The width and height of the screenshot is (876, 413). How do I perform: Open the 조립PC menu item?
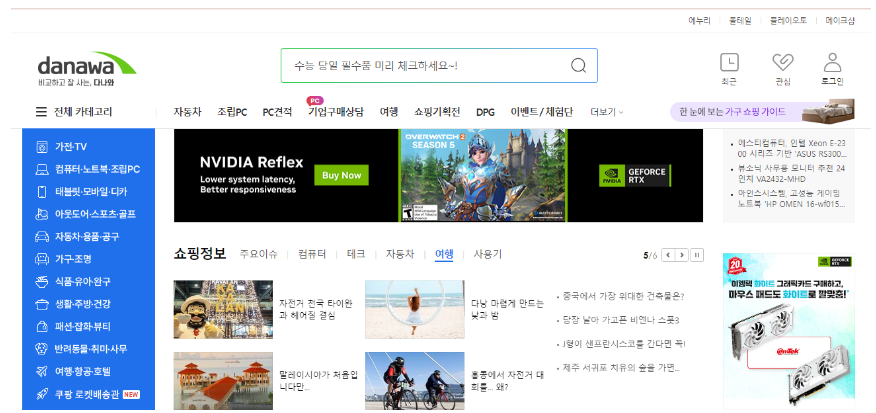pos(232,112)
